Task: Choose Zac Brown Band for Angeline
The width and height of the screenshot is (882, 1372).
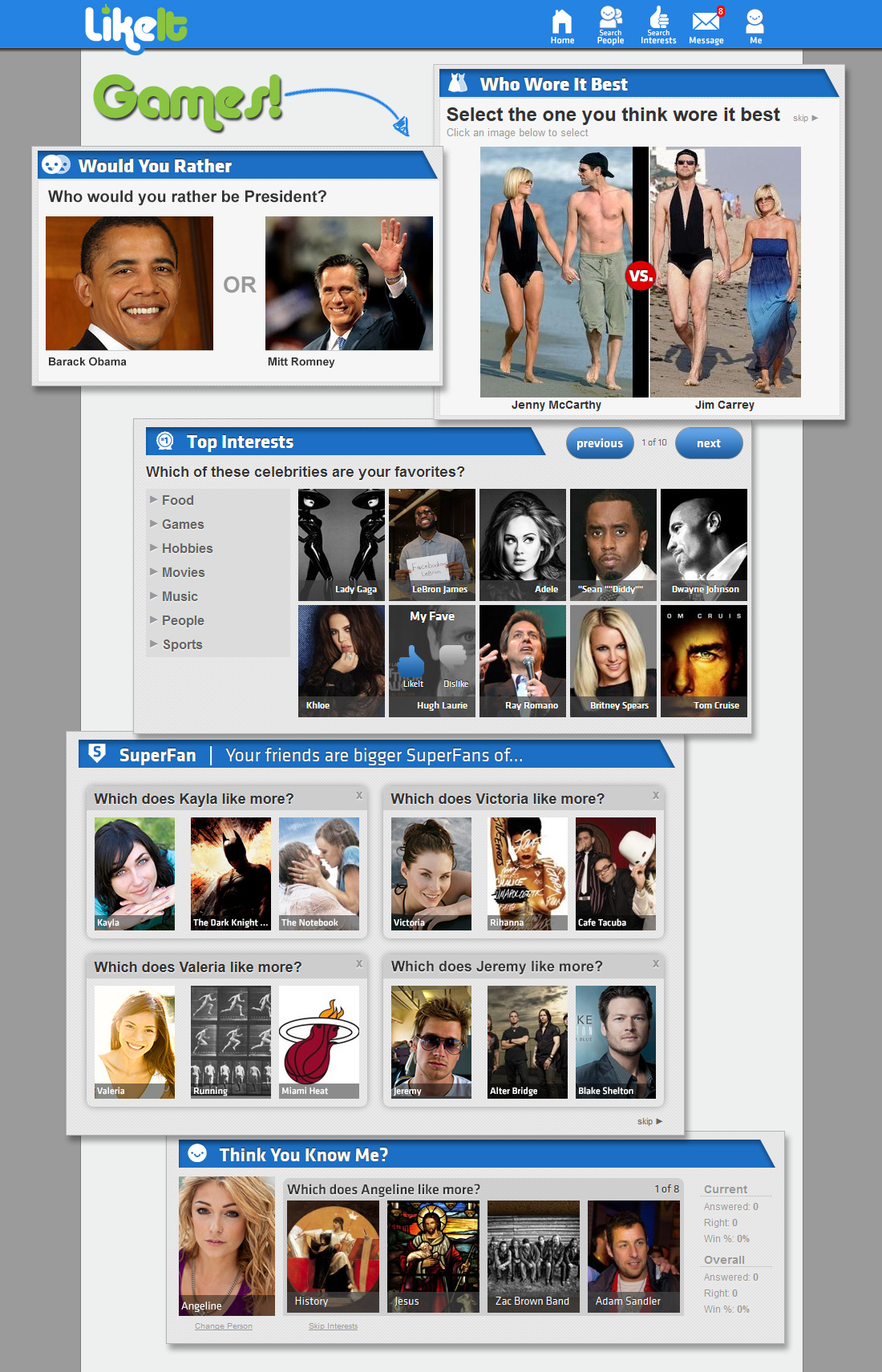Action: 533,1257
